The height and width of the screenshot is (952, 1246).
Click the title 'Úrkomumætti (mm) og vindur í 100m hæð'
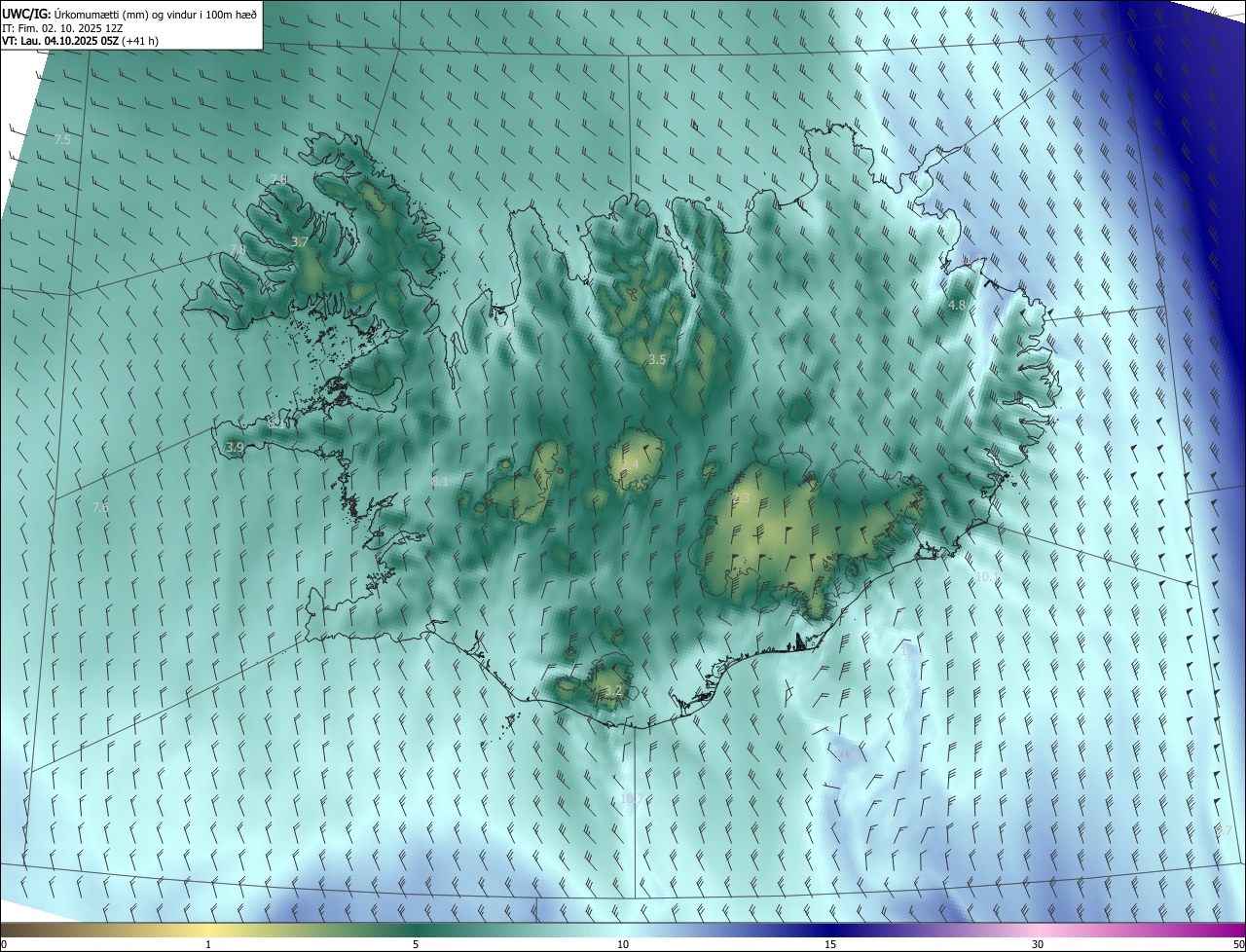click(156, 14)
